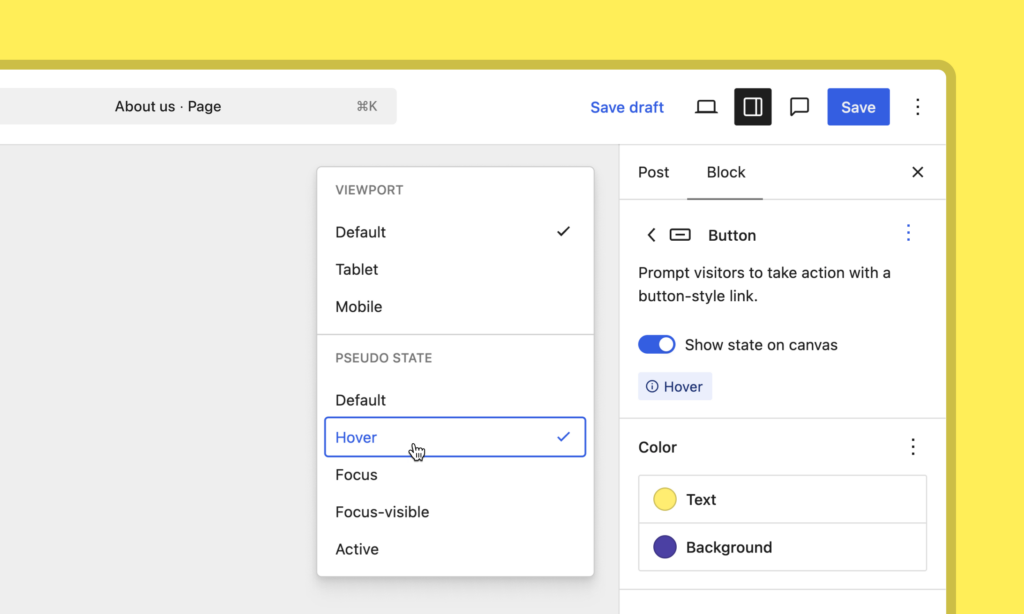Open the comments speech bubble icon

click(x=799, y=106)
